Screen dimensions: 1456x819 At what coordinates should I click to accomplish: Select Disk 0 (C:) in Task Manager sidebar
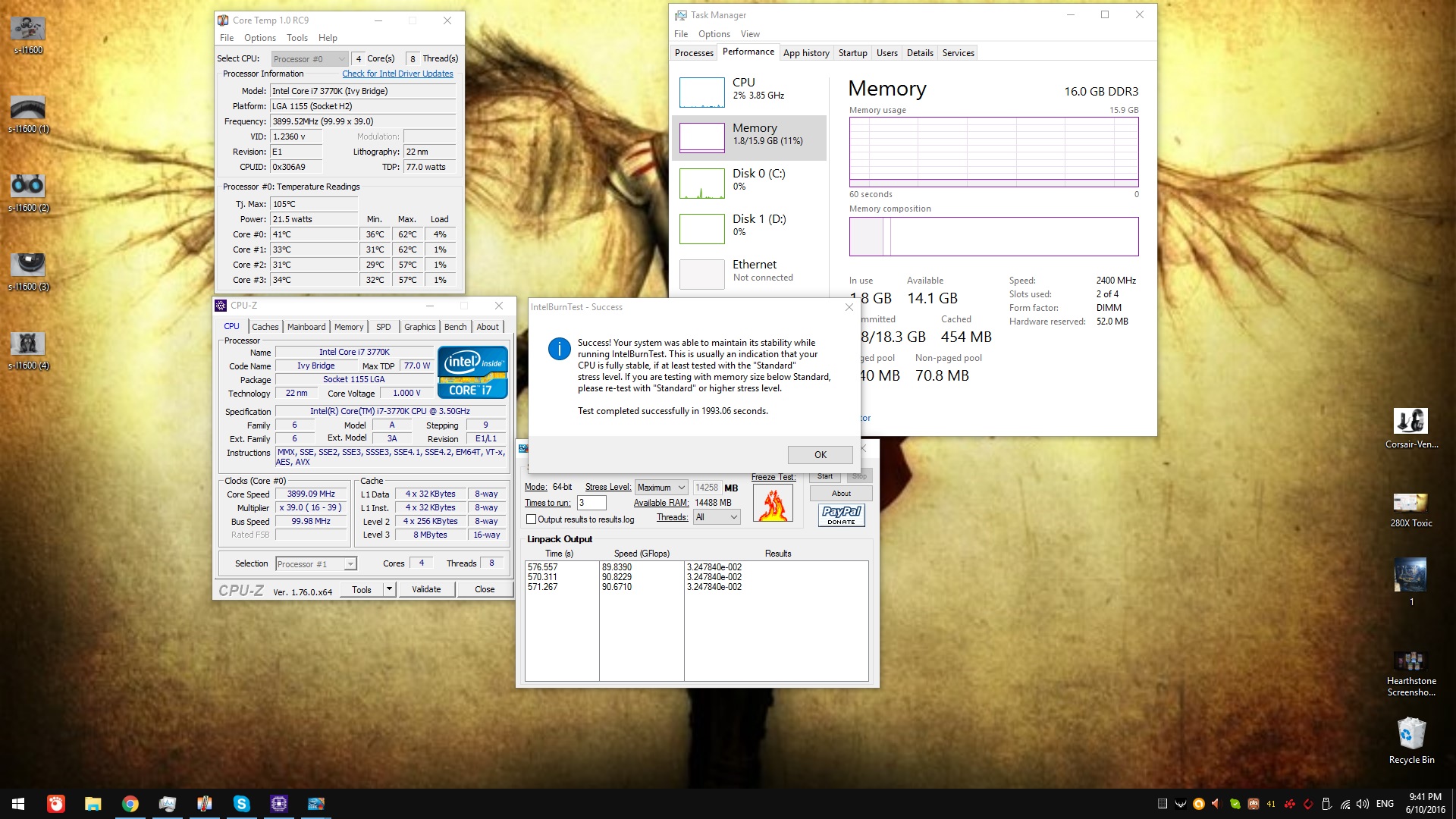coord(748,183)
